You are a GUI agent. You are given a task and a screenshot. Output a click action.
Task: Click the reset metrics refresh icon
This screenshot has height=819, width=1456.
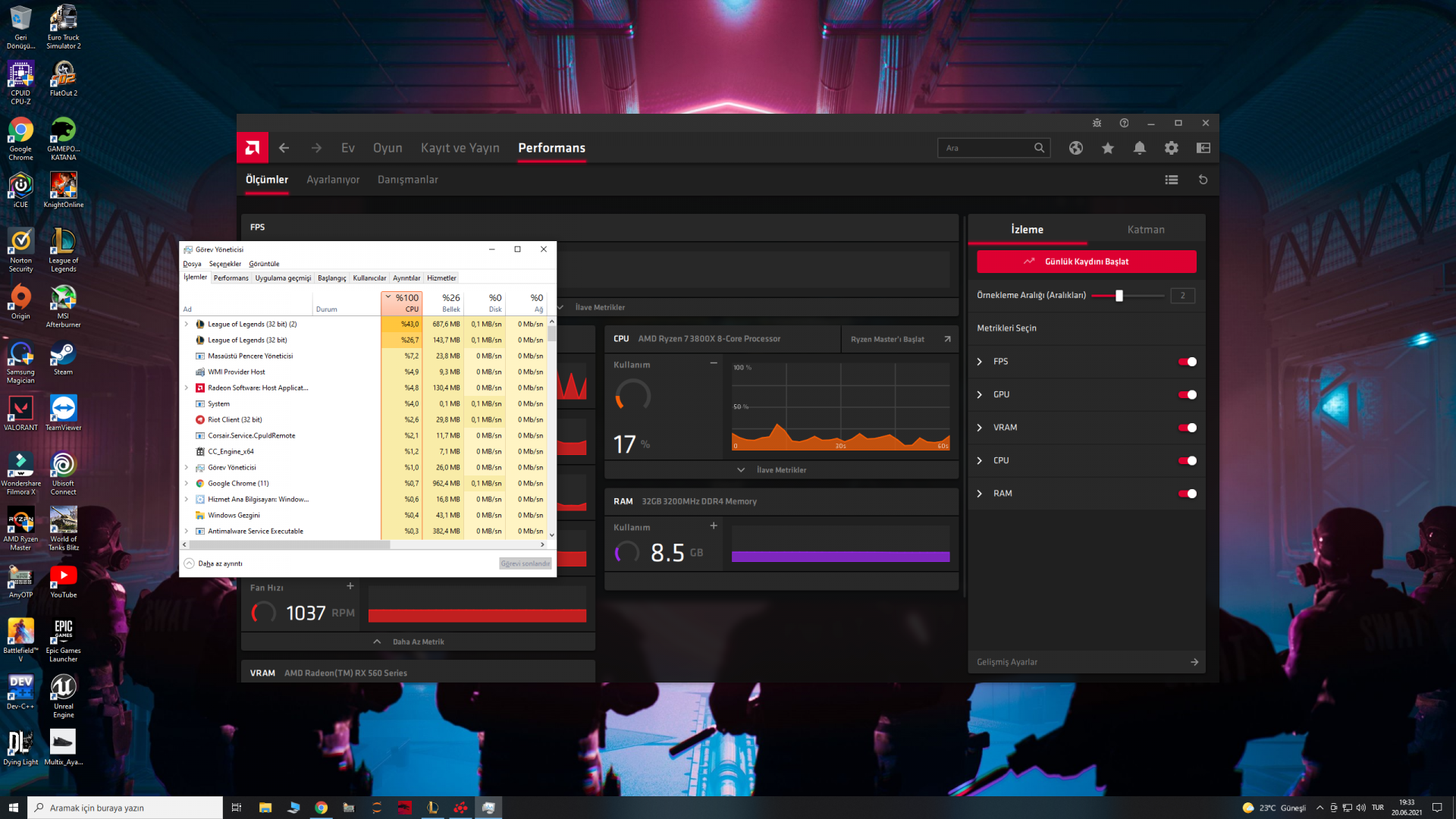pyautogui.click(x=1203, y=180)
